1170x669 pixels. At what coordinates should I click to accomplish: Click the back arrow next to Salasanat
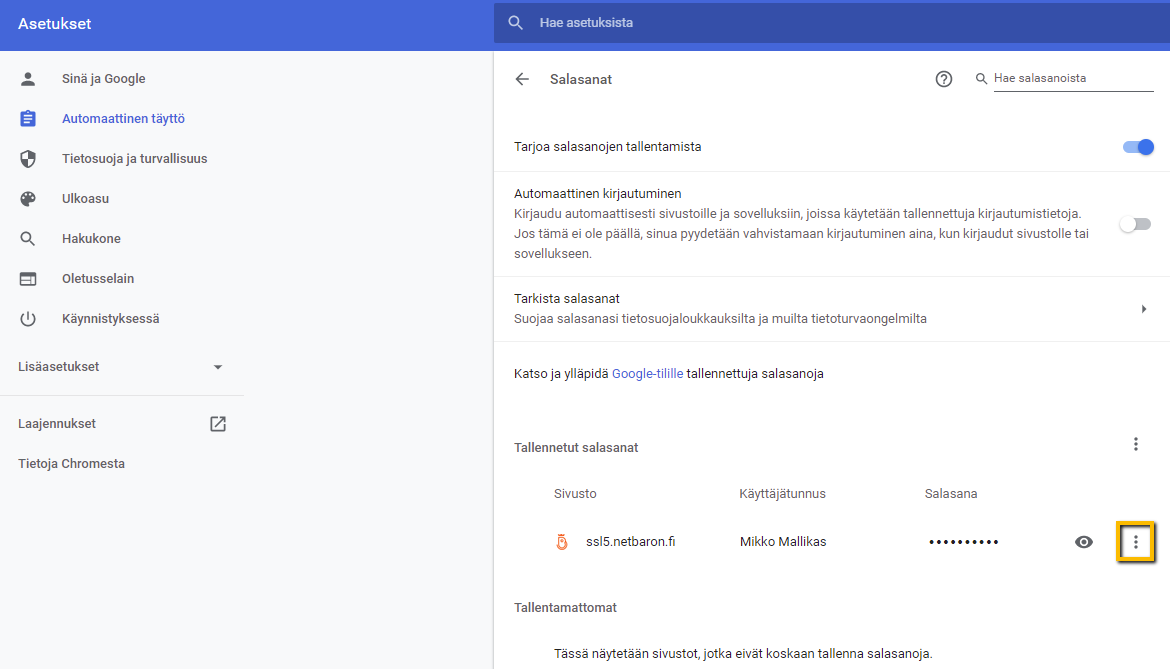(522, 79)
